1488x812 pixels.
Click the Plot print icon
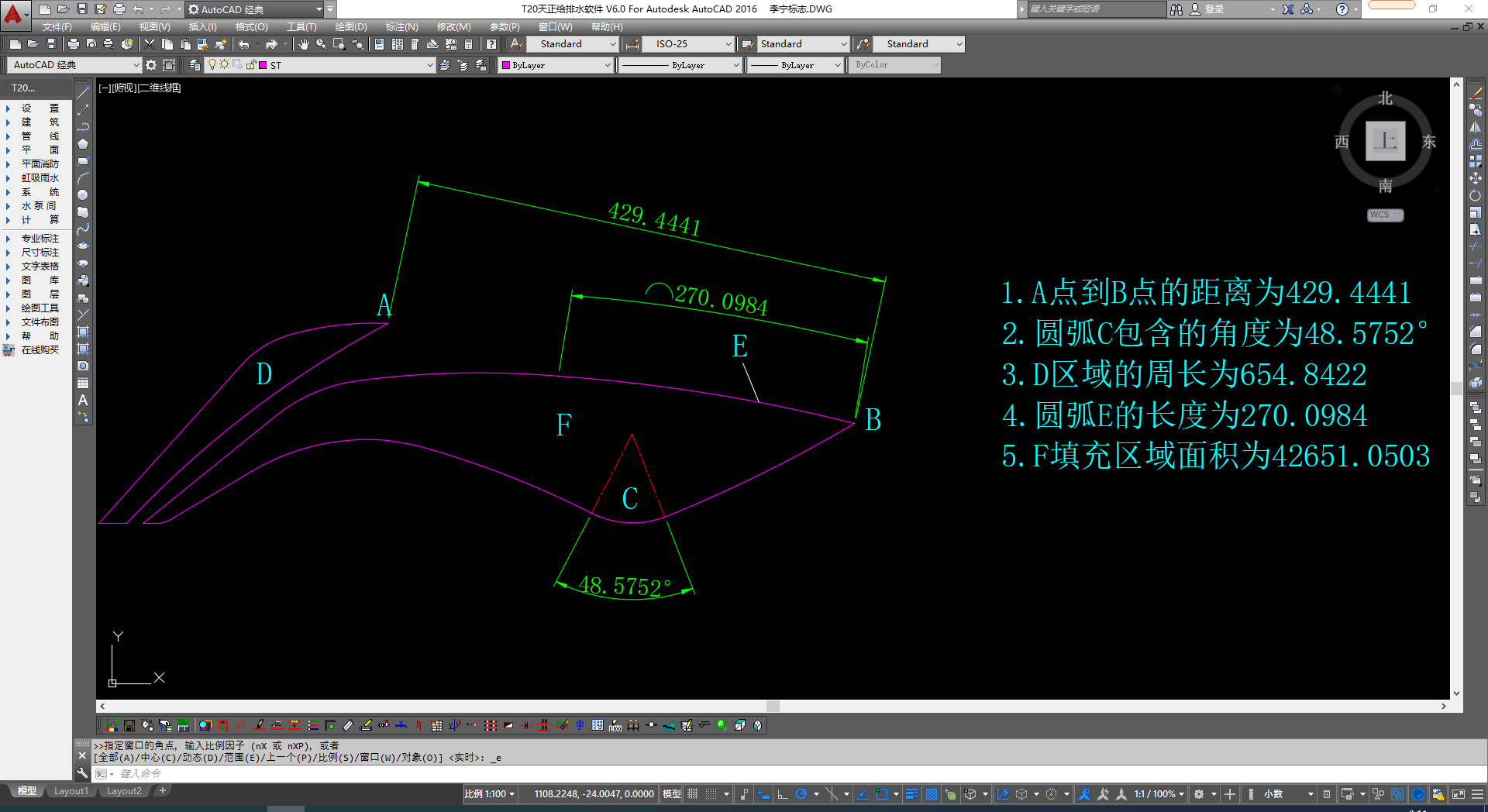tap(74, 44)
